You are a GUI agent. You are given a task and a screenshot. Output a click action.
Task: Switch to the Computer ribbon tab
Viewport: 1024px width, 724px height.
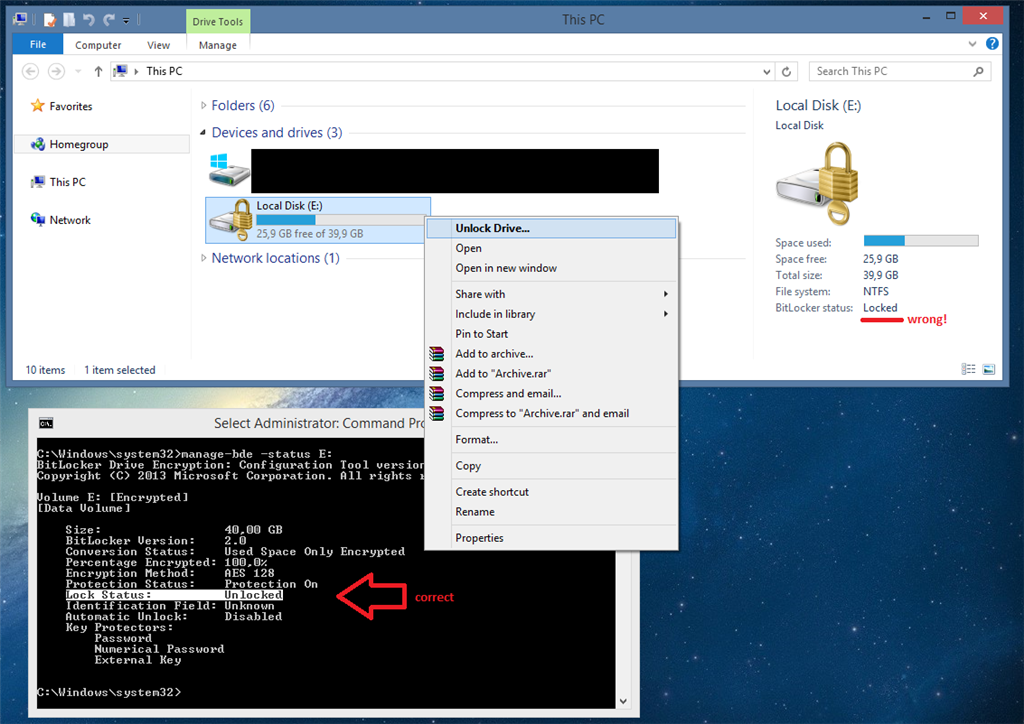(98, 45)
